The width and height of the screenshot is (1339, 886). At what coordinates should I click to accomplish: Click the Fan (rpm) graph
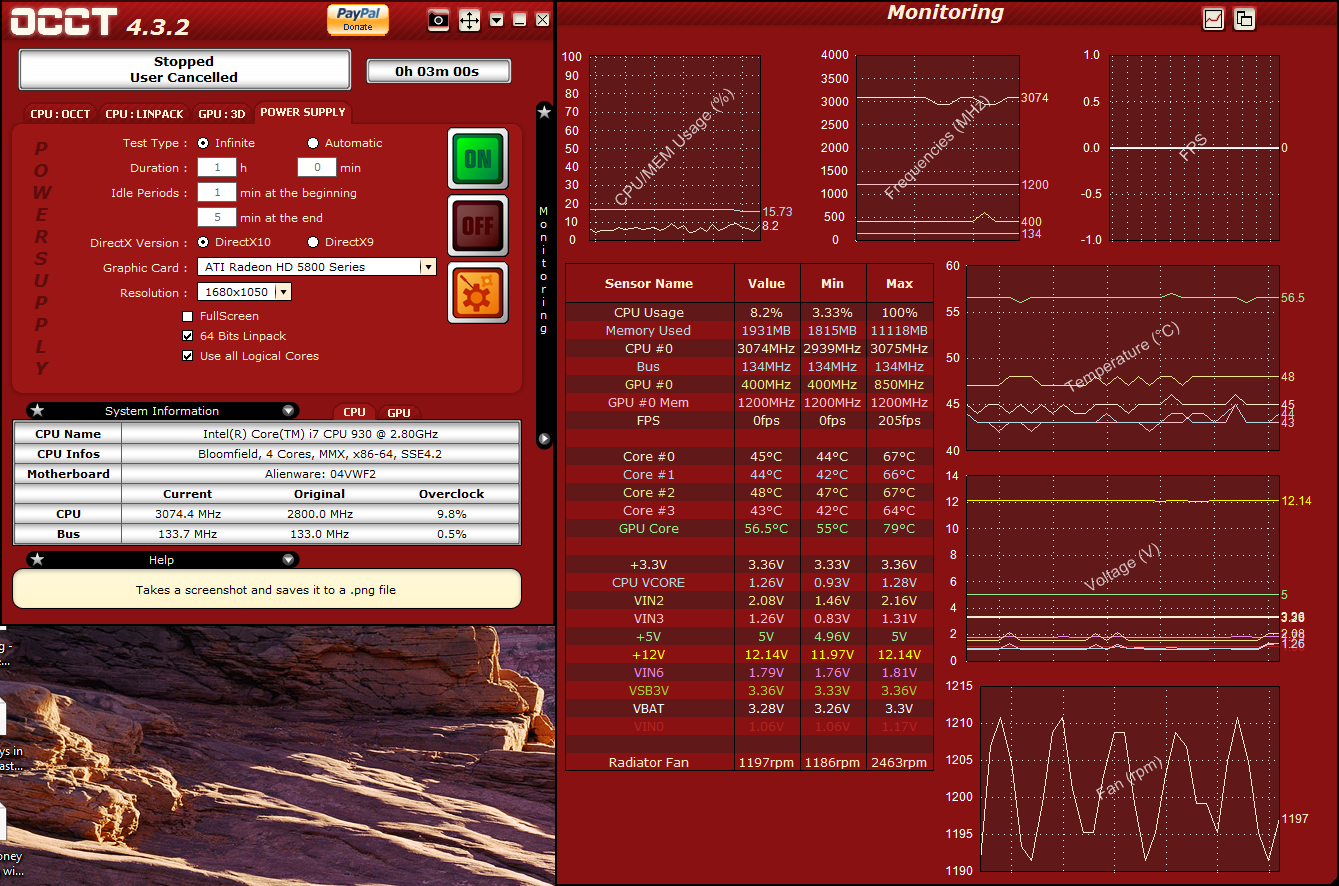[1129, 778]
